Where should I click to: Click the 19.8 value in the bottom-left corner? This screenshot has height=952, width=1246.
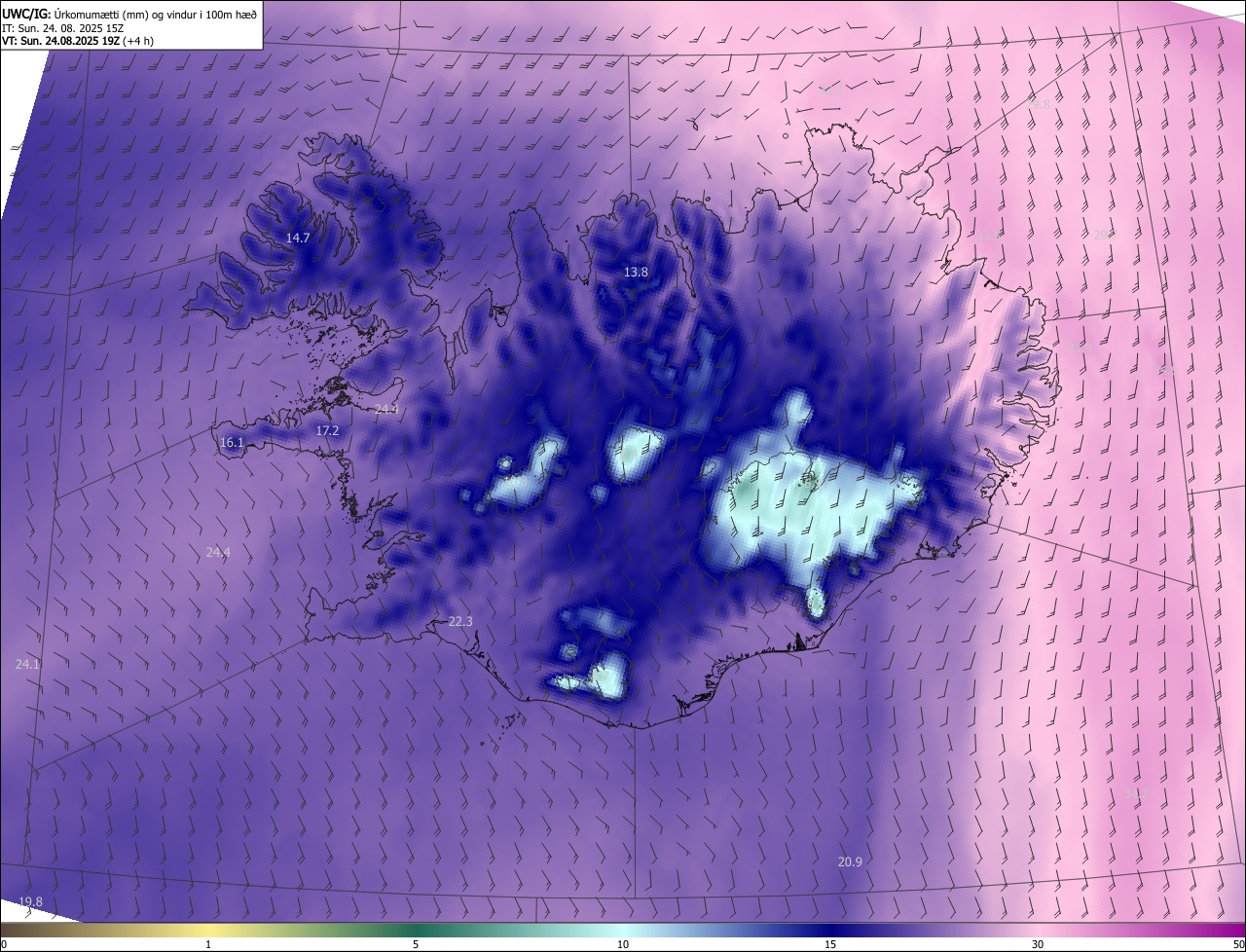(x=30, y=901)
